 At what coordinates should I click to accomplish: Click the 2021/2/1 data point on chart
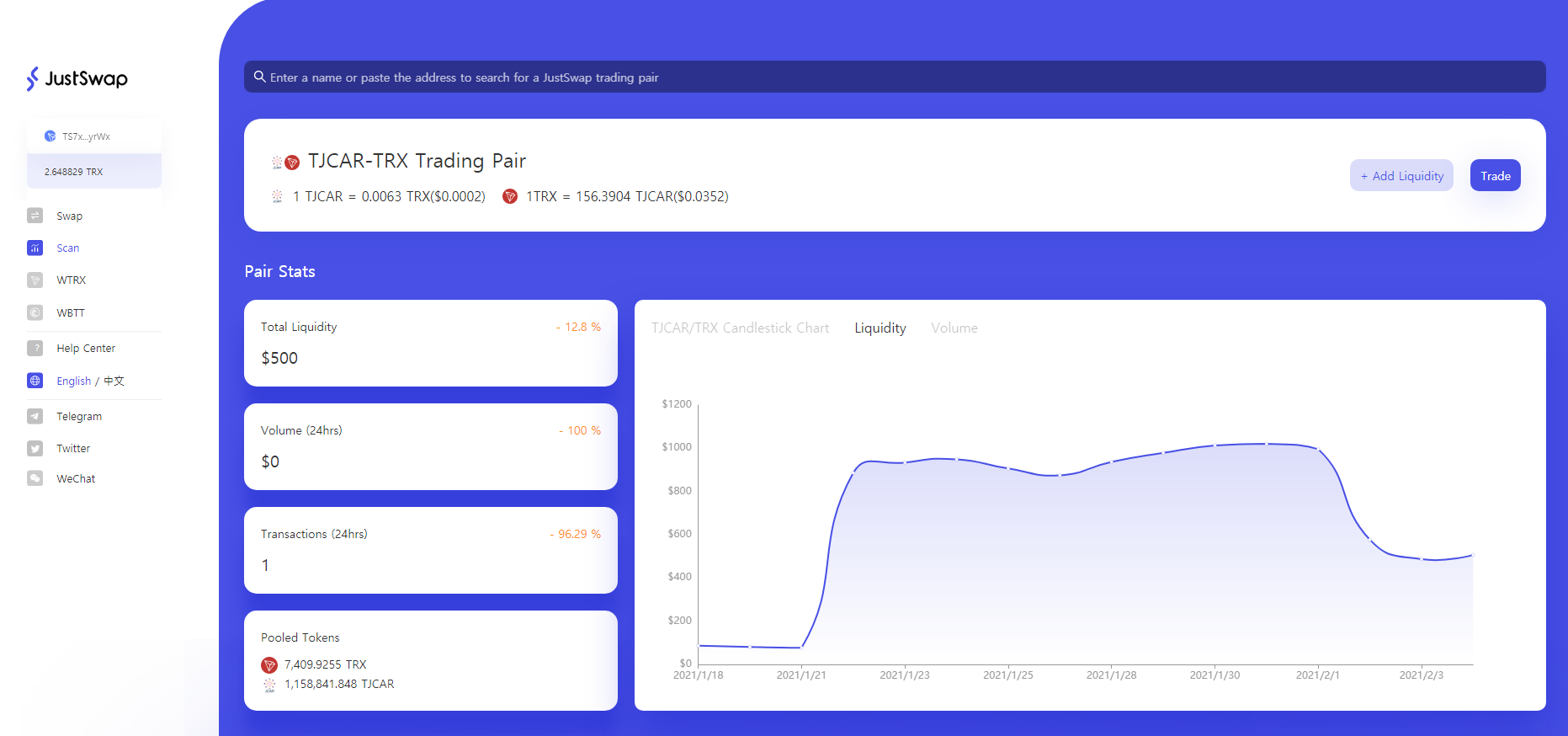[1318, 449]
